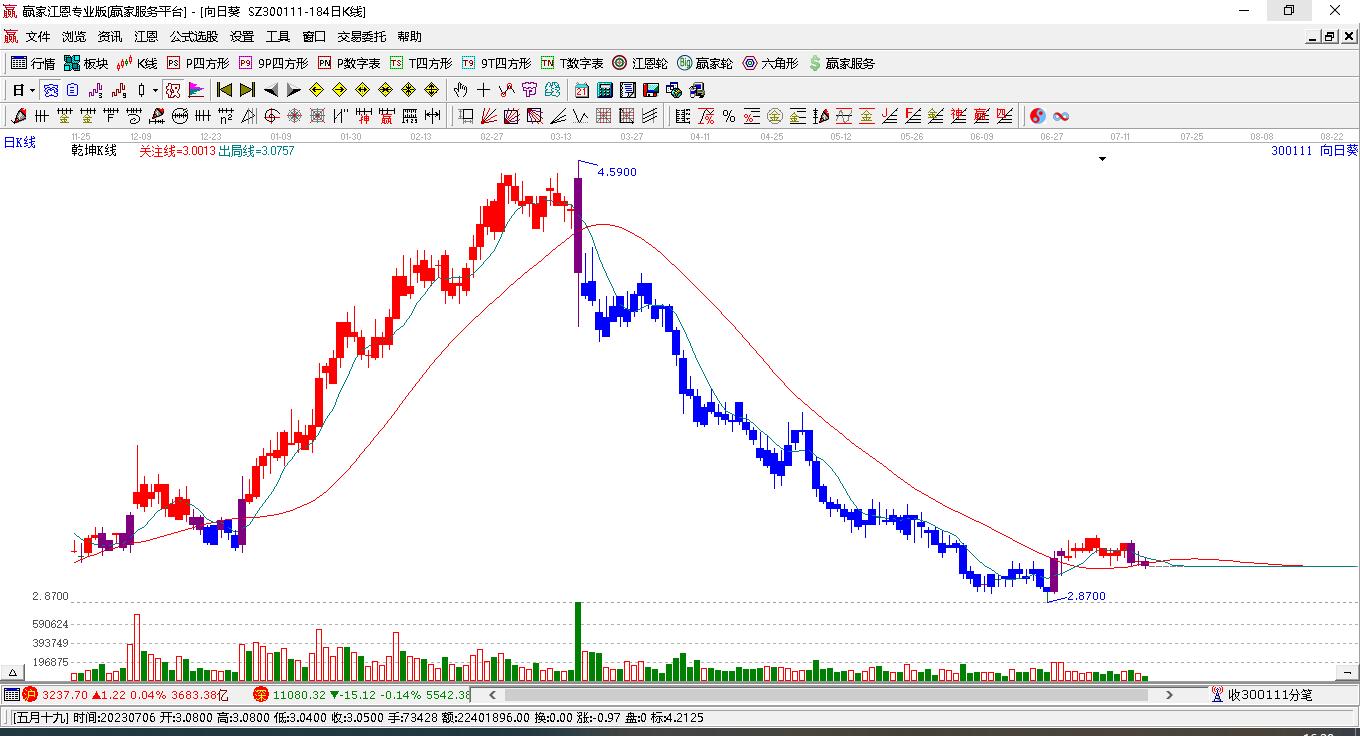This screenshot has height=736, width=1360.
Task: Open the calculator tool icon
Action: 604,90
